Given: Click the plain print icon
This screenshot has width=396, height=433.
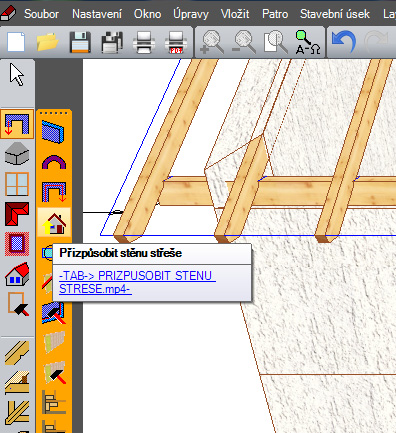Looking at the screenshot, I should click(x=144, y=42).
